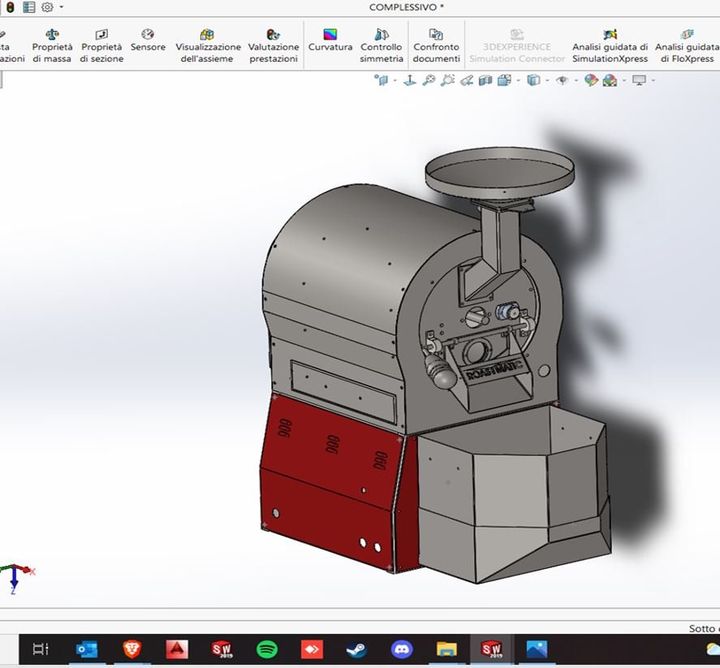Select the Sensore tool
This screenshot has width=720, height=668.
(148, 40)
